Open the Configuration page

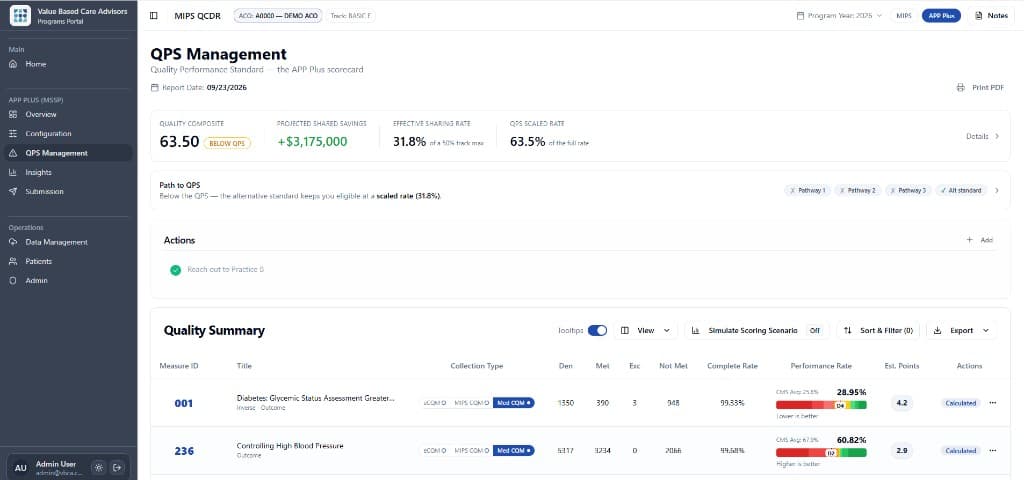pos(69,133)
